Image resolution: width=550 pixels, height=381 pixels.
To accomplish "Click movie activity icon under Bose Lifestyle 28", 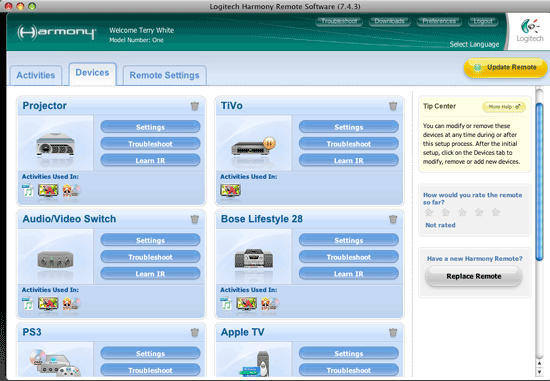I will [x=270, y=304].
